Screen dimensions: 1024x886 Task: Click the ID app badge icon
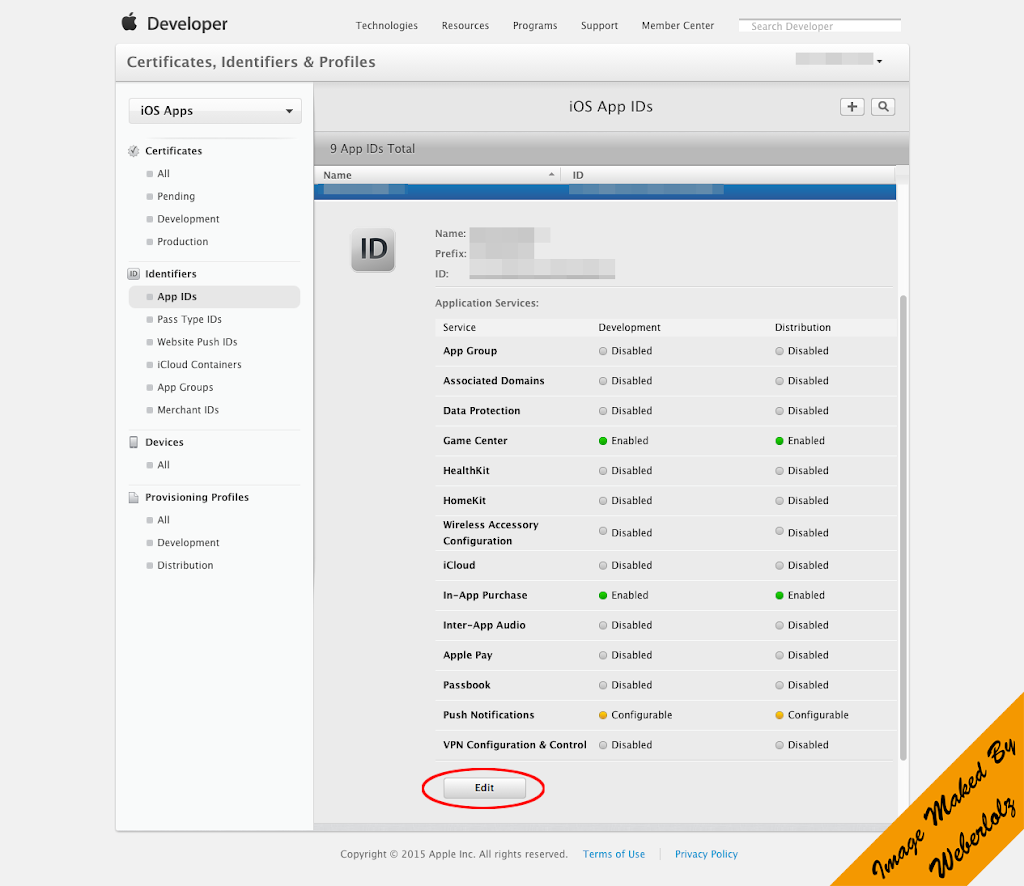[372, 250]
